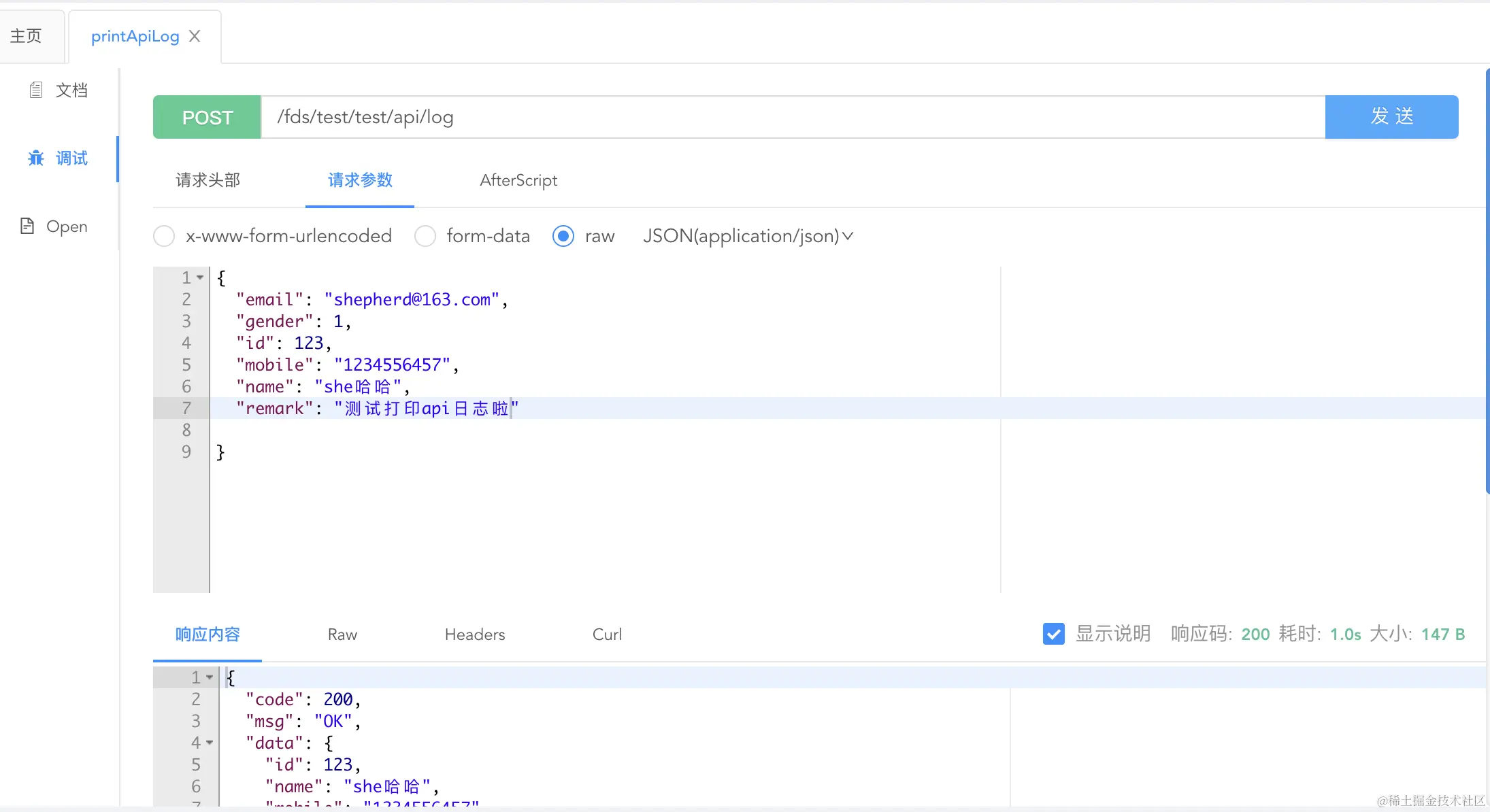
Task: Toggle the 显示说明 checkbox
Action: pyautogui.click(x=1053, y=634)
